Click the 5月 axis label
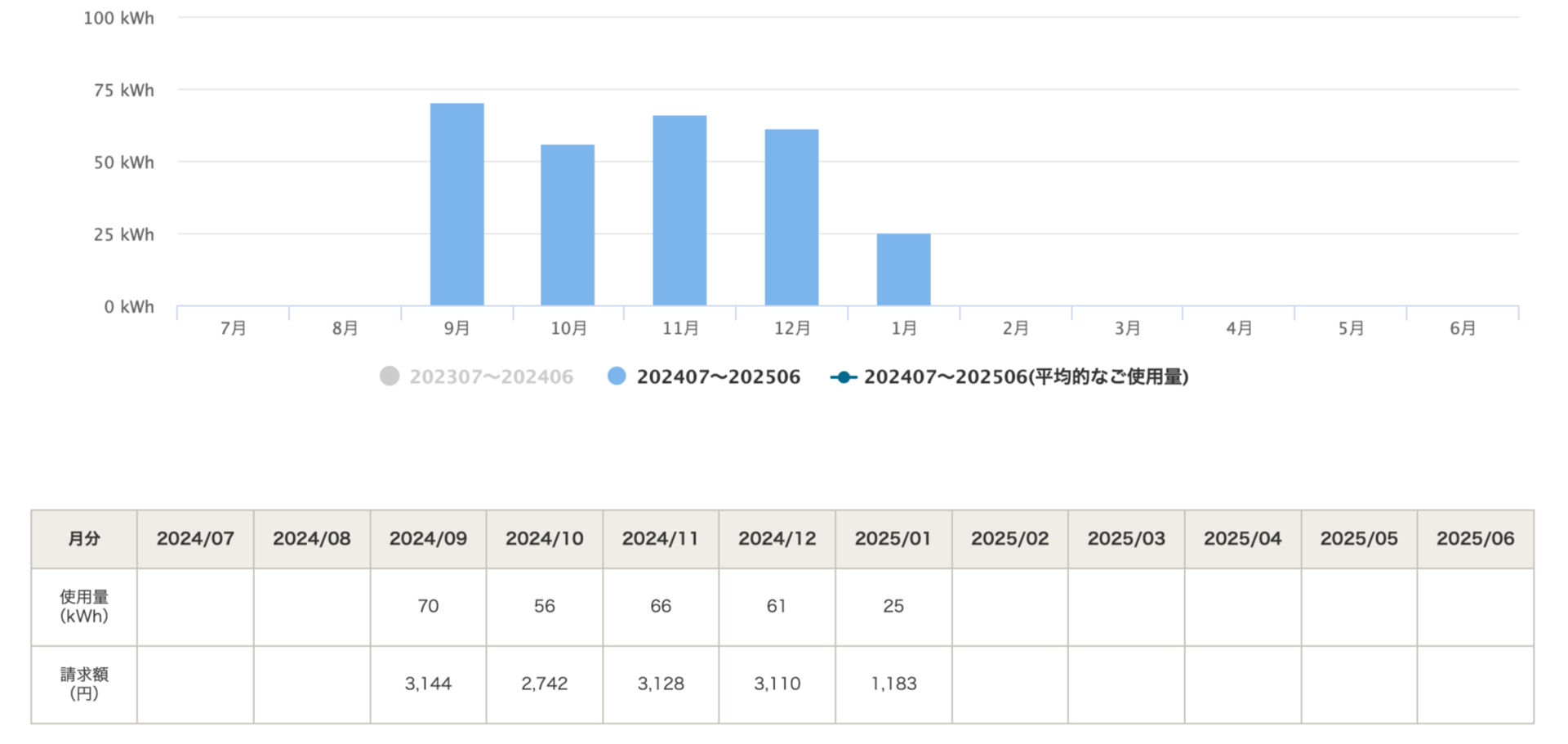 (1351, 328)
